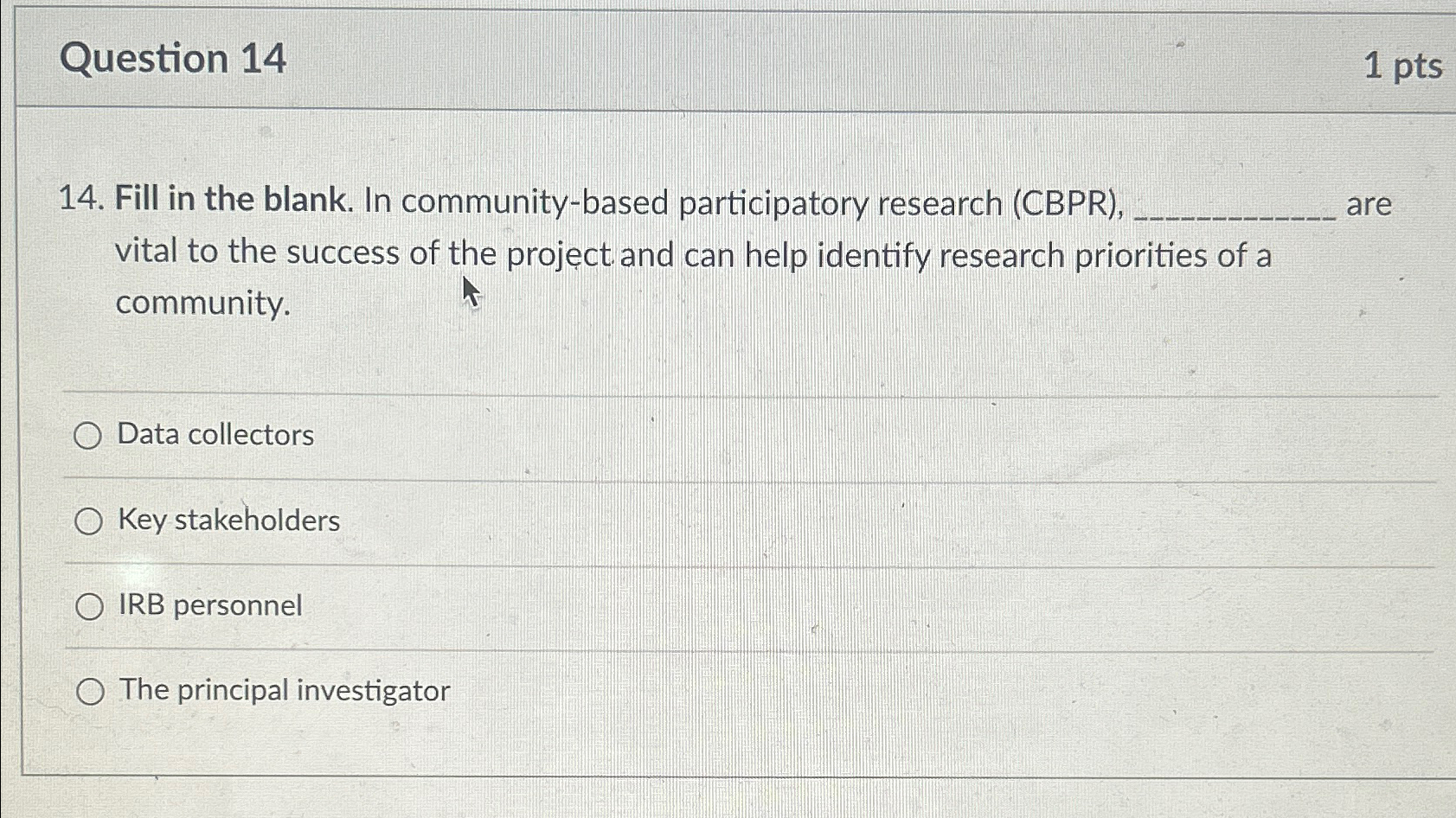This screenshot has width=1456, height=818.
Task: Click the Key stakeholders answer text
Action: pos(228,521)
